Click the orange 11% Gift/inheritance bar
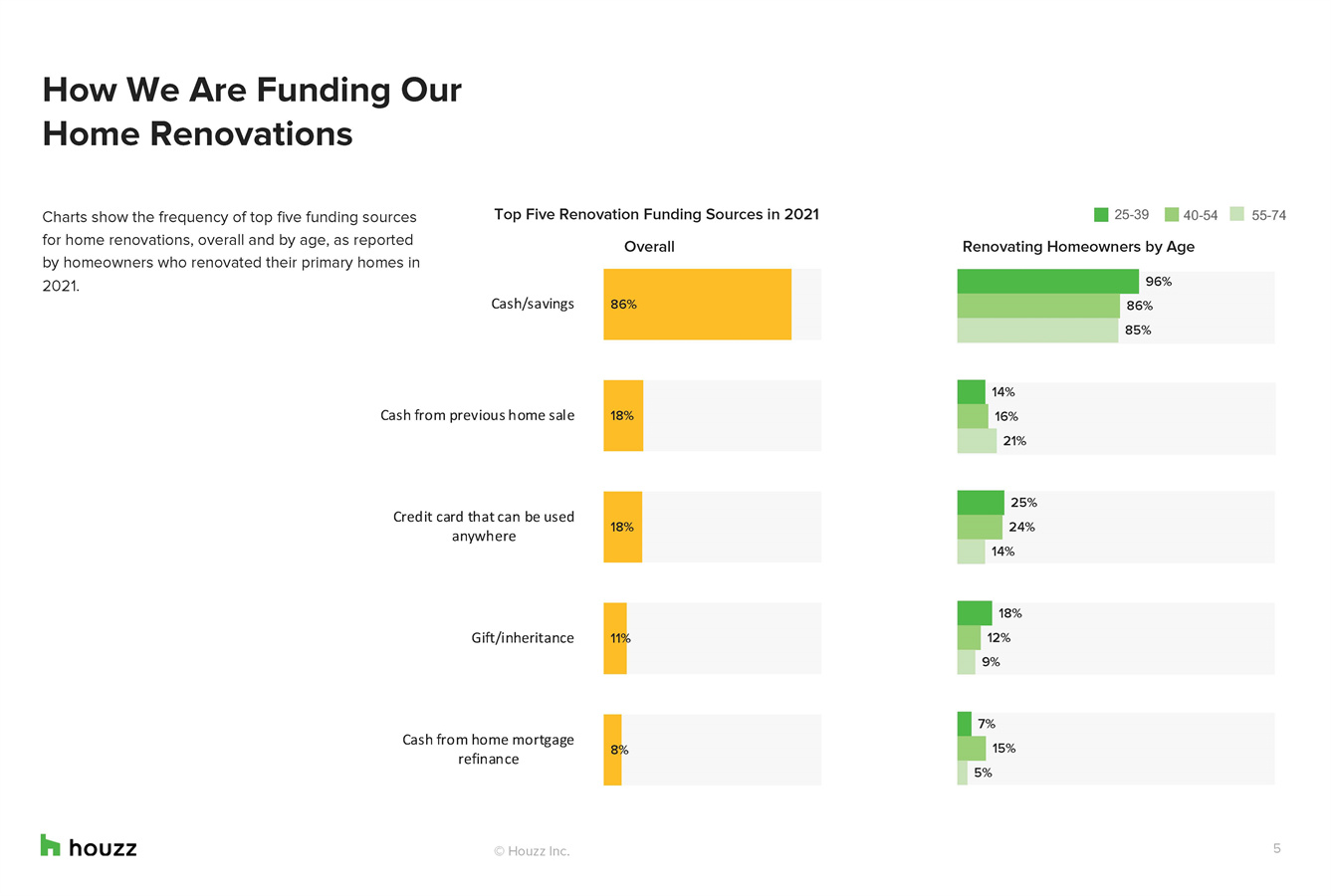1331x896 pixels. 615,638
